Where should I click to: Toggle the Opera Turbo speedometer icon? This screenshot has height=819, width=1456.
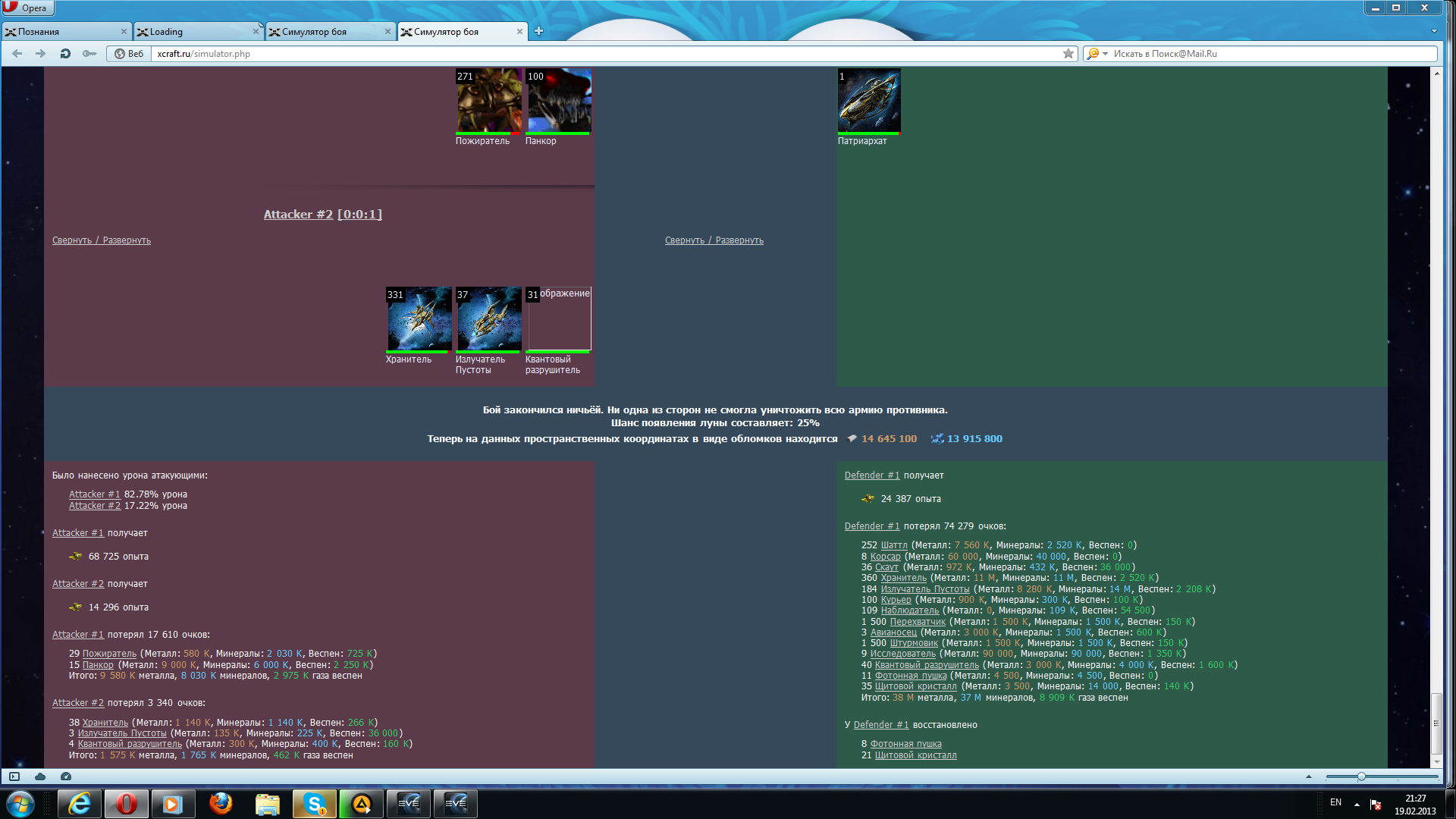(x=66, y=777)
